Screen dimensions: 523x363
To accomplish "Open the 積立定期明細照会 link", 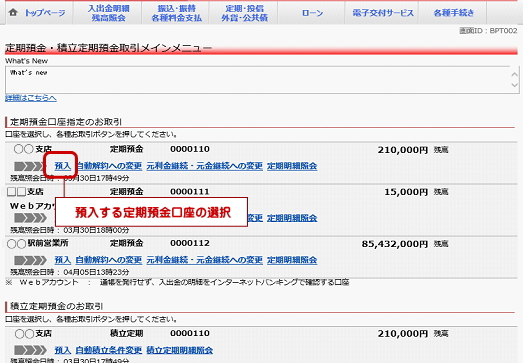I will tap(179, 350).
